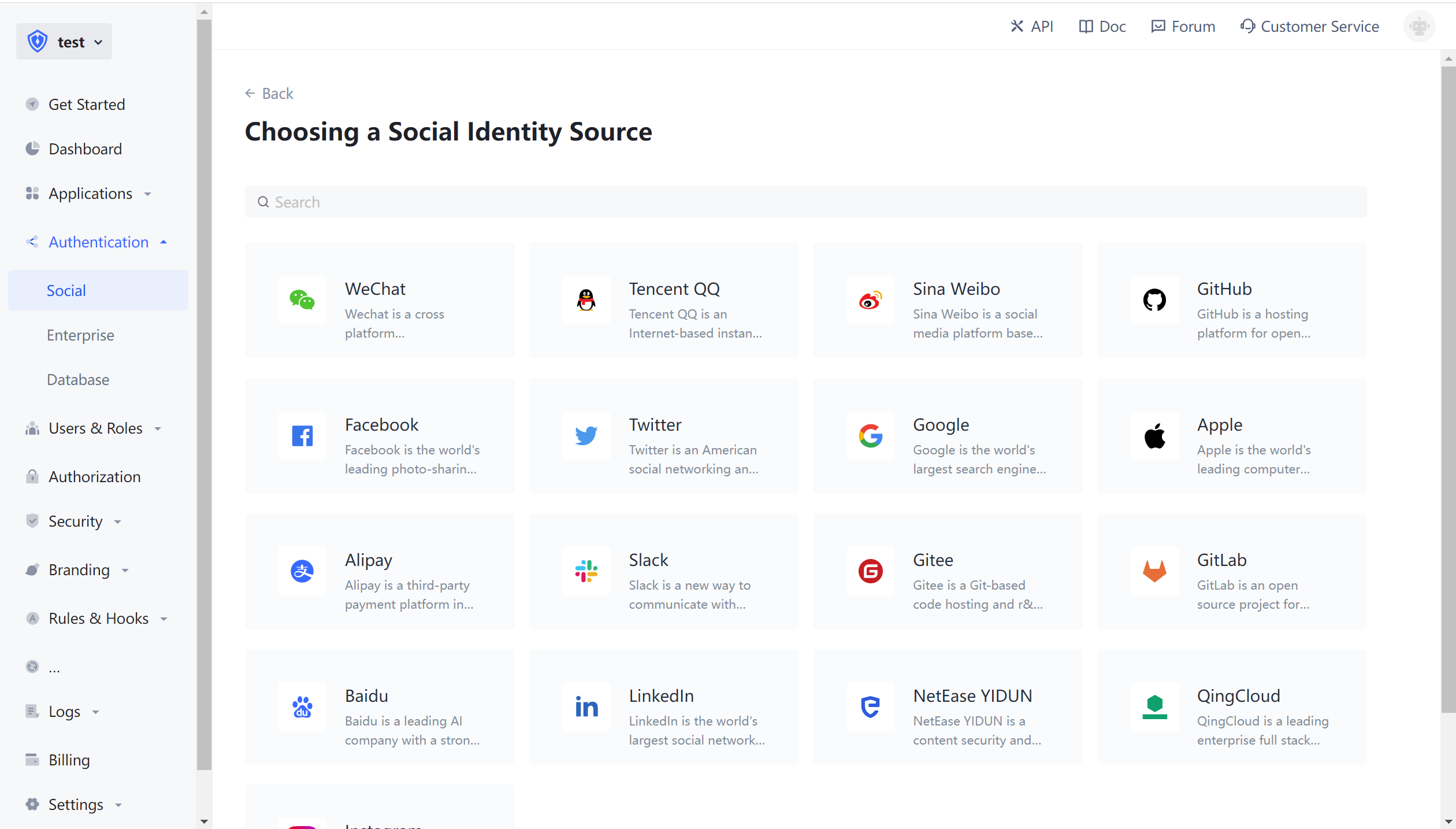
Task: Select the NetEase YIDUN shield icon
Action: click(870, 707)
